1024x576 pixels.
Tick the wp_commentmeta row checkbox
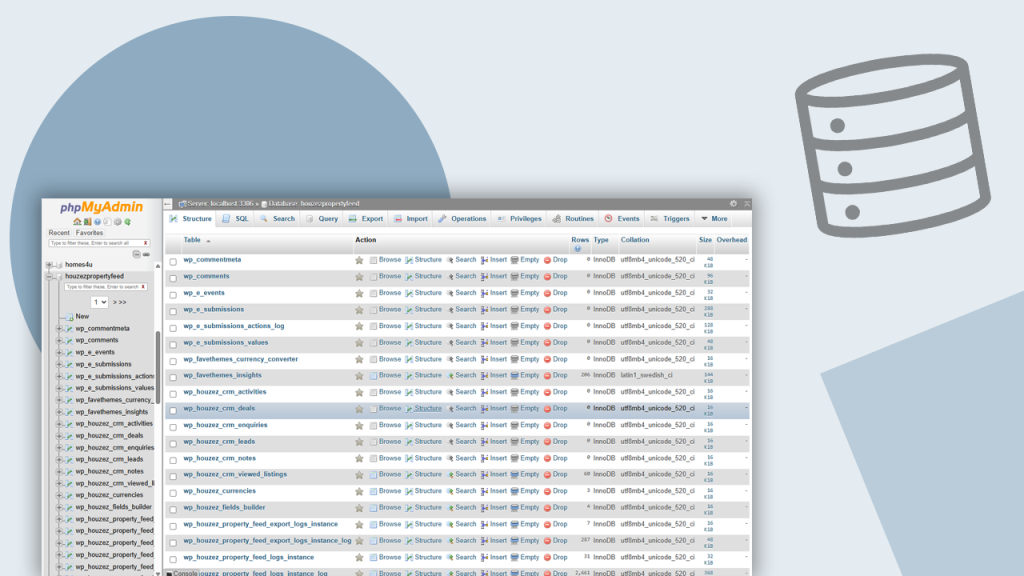(x=173, y=261)
